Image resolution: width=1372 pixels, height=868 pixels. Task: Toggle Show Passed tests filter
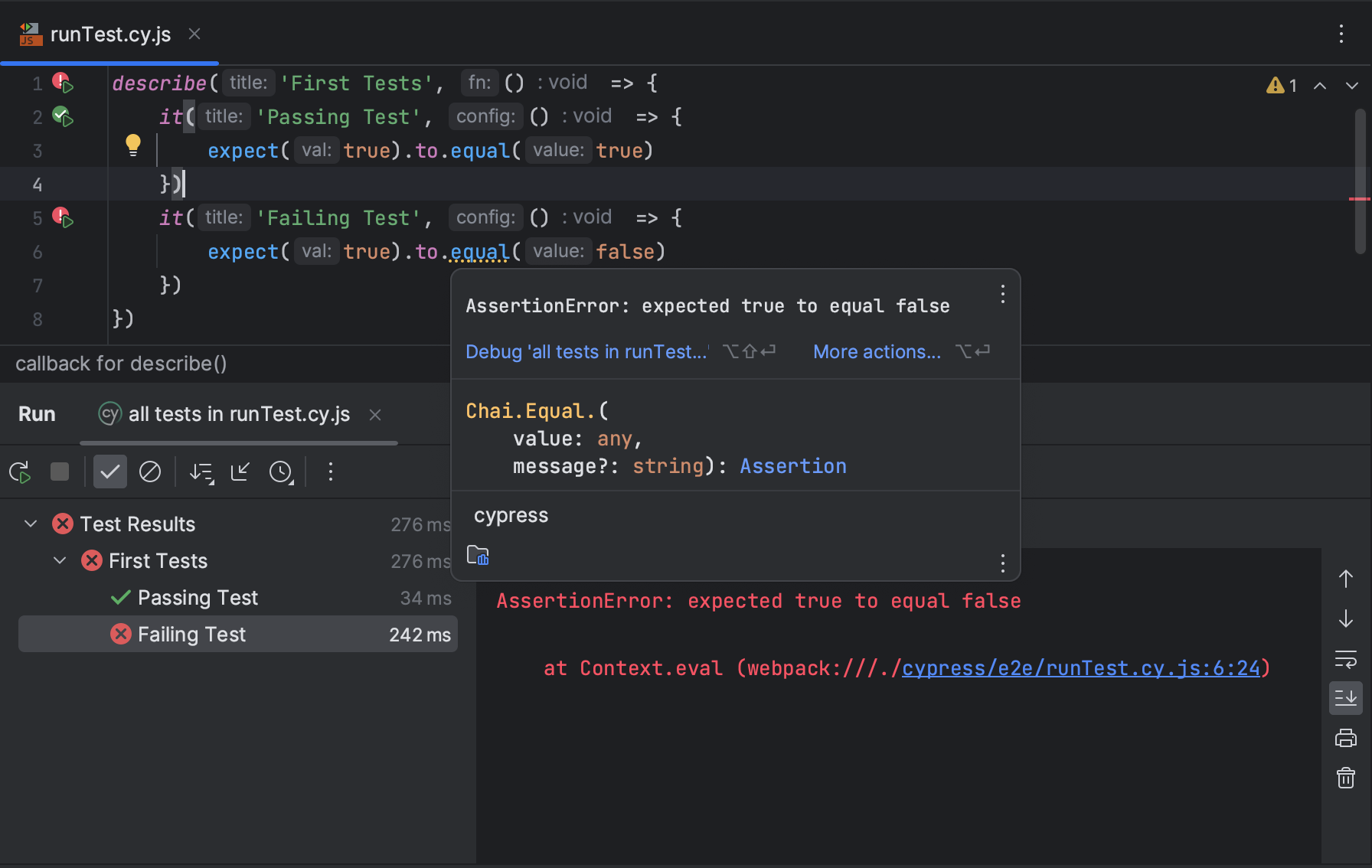point(109,472)
